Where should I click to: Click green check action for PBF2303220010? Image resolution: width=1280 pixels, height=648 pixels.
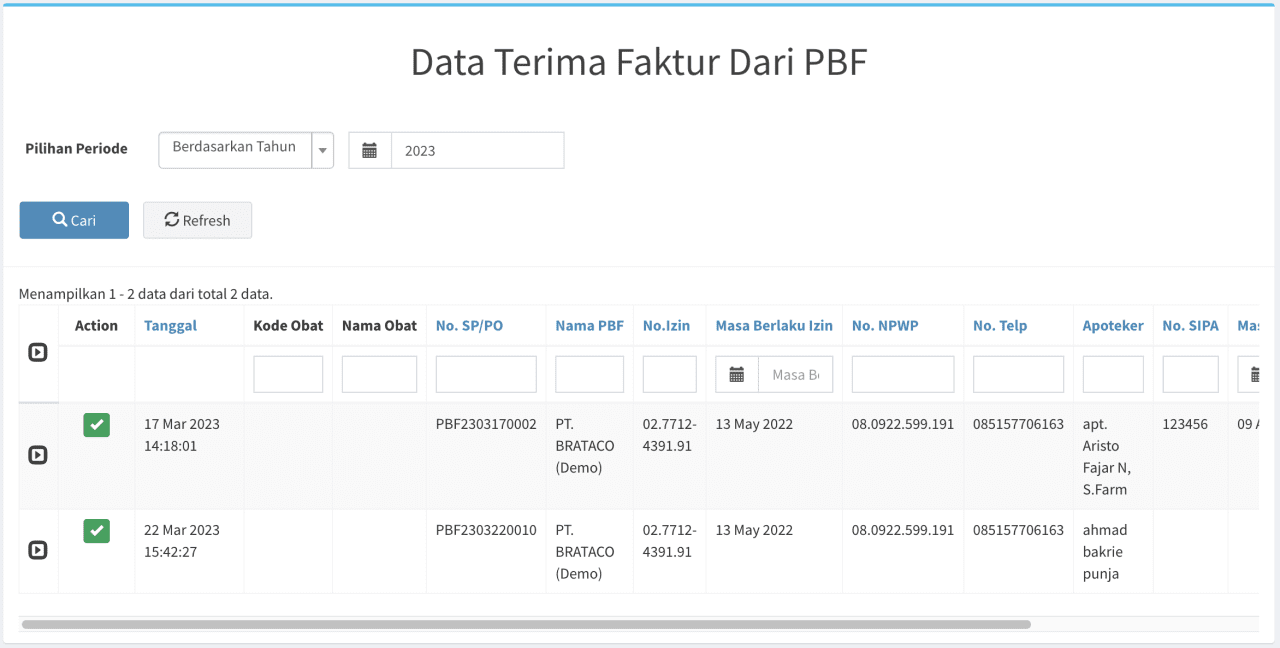96,531
